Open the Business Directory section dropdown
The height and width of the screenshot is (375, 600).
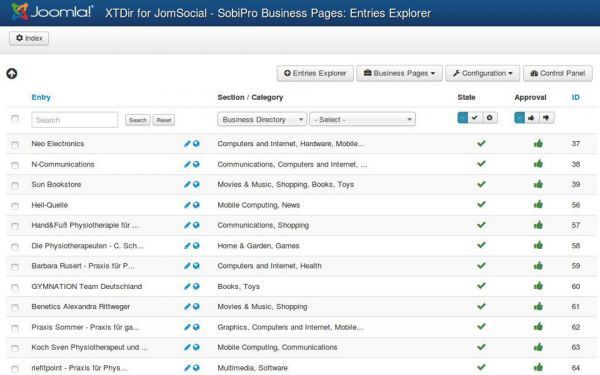point(262,119)
